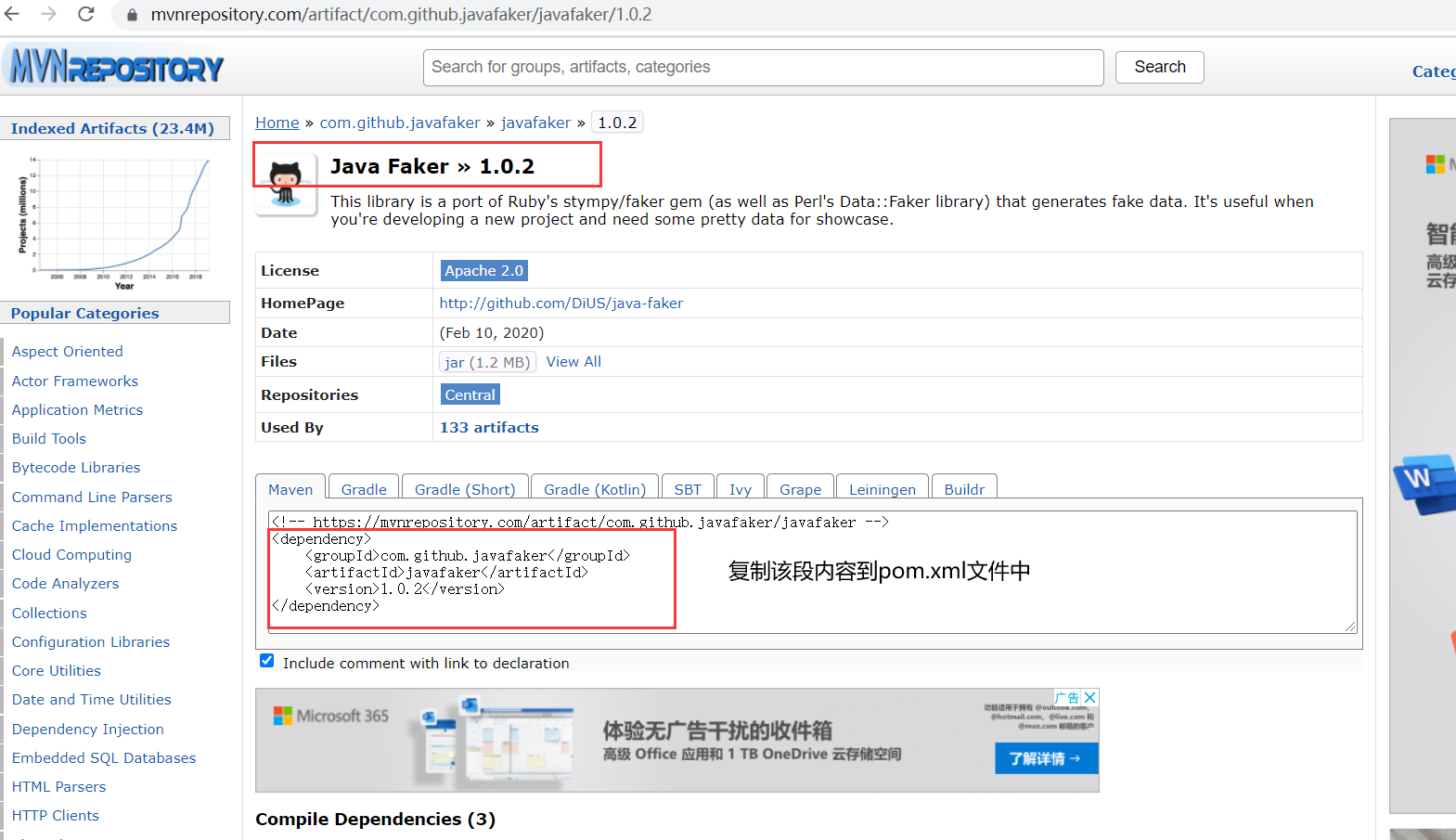
Task: Open the Configuration Libraries category
Action: pyautogui.click(x=90, y=641)
